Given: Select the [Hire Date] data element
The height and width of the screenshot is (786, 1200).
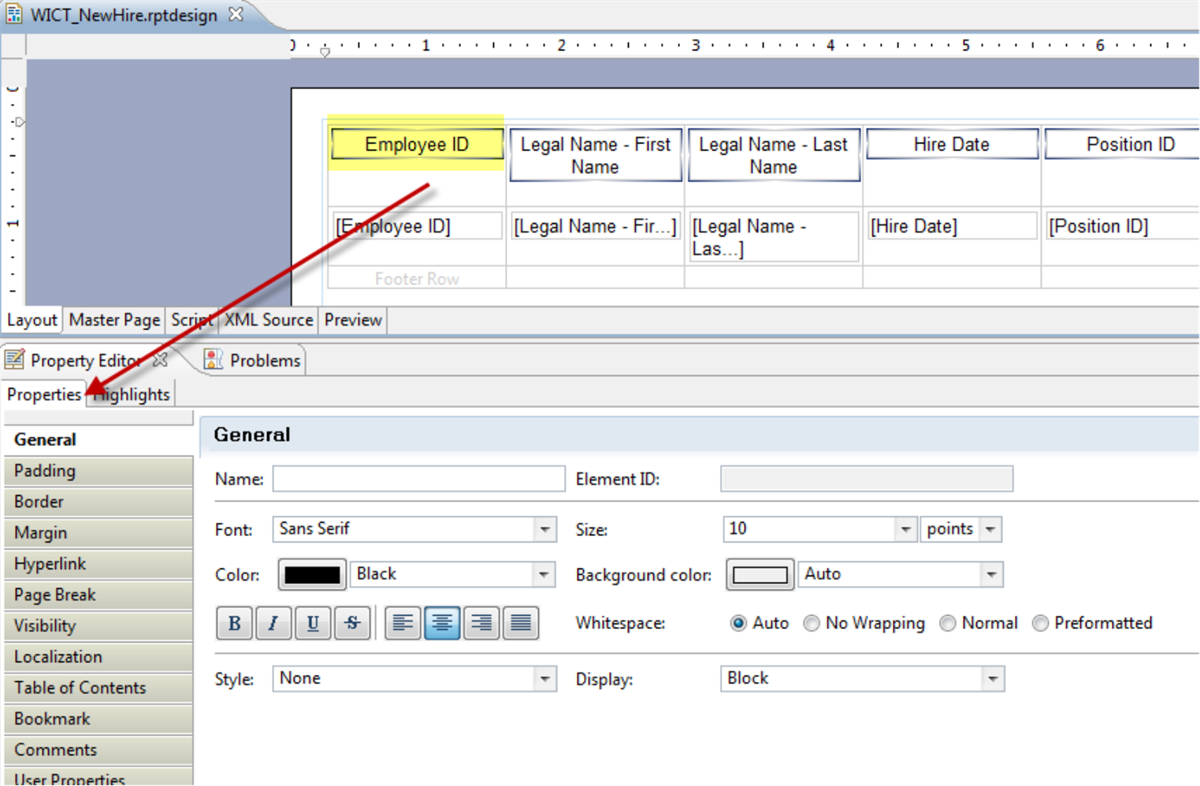Looking at the screenshot, I should tap(951, 226).
